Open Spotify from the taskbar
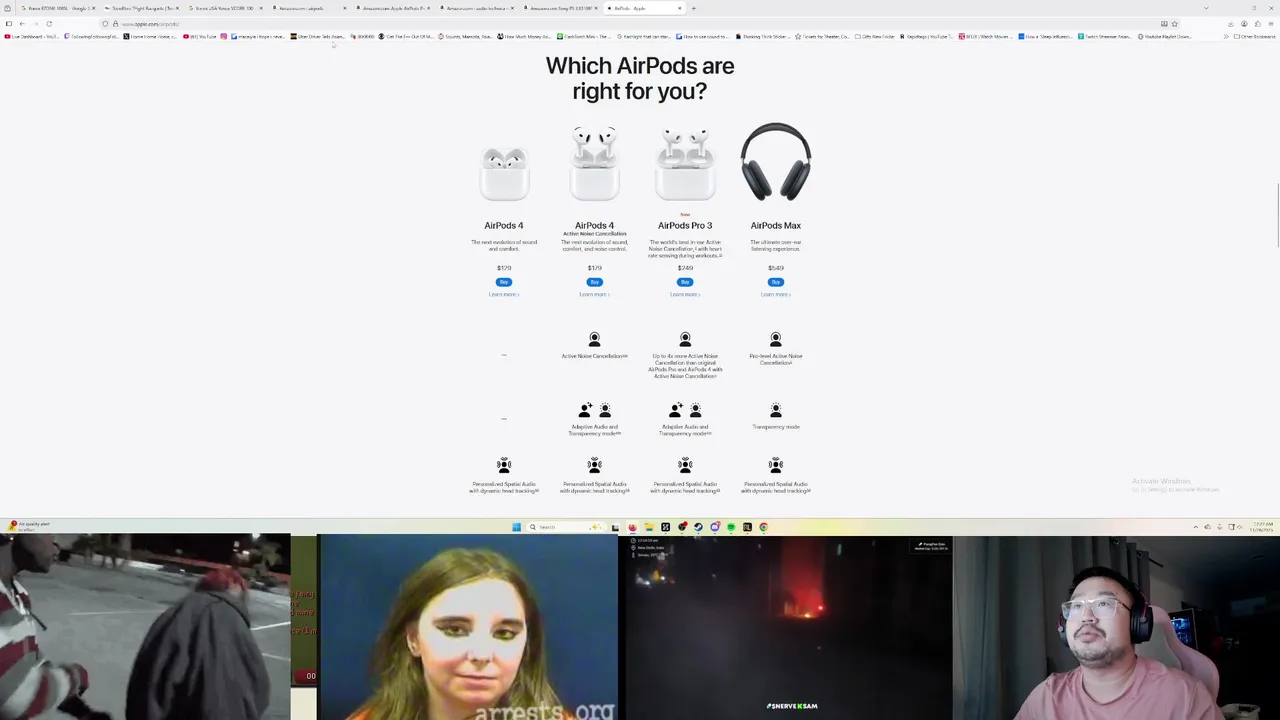The image size is (1280, 720). (x=731, y=527)
